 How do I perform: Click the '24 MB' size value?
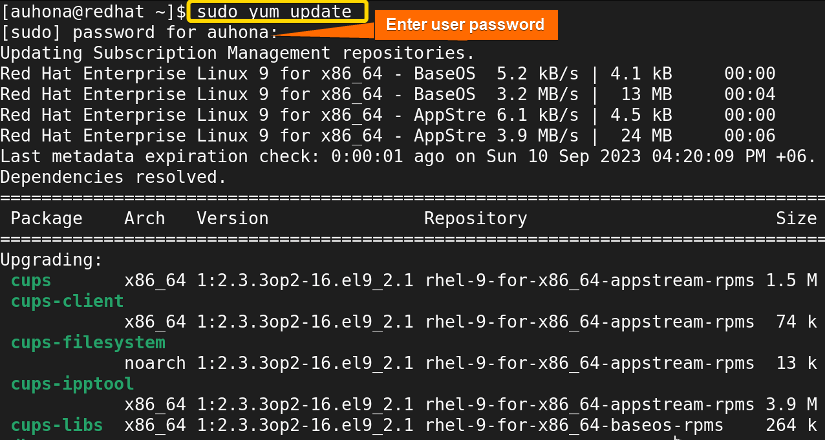click(646, 136)
